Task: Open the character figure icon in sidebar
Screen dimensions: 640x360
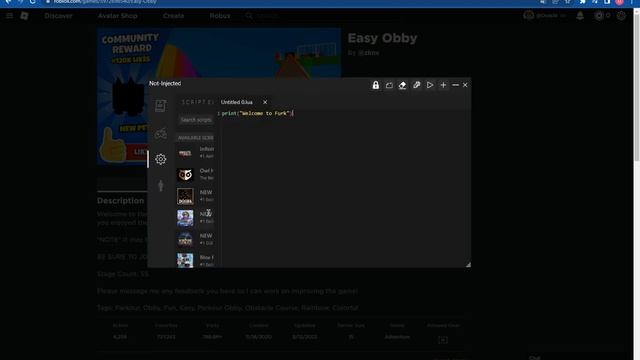Action: (x=160, y=186)
